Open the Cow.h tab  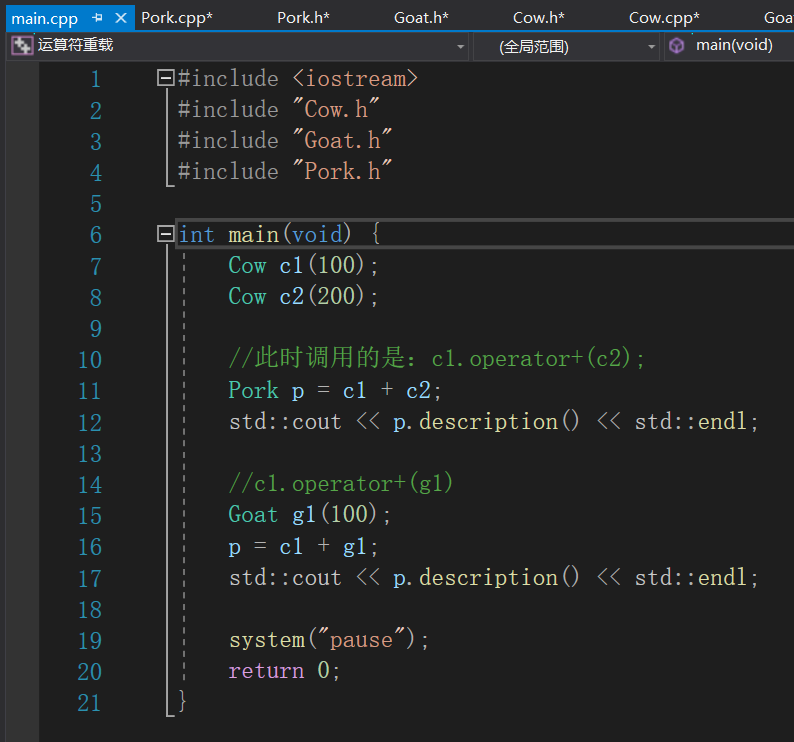click(x=538, y=18)
